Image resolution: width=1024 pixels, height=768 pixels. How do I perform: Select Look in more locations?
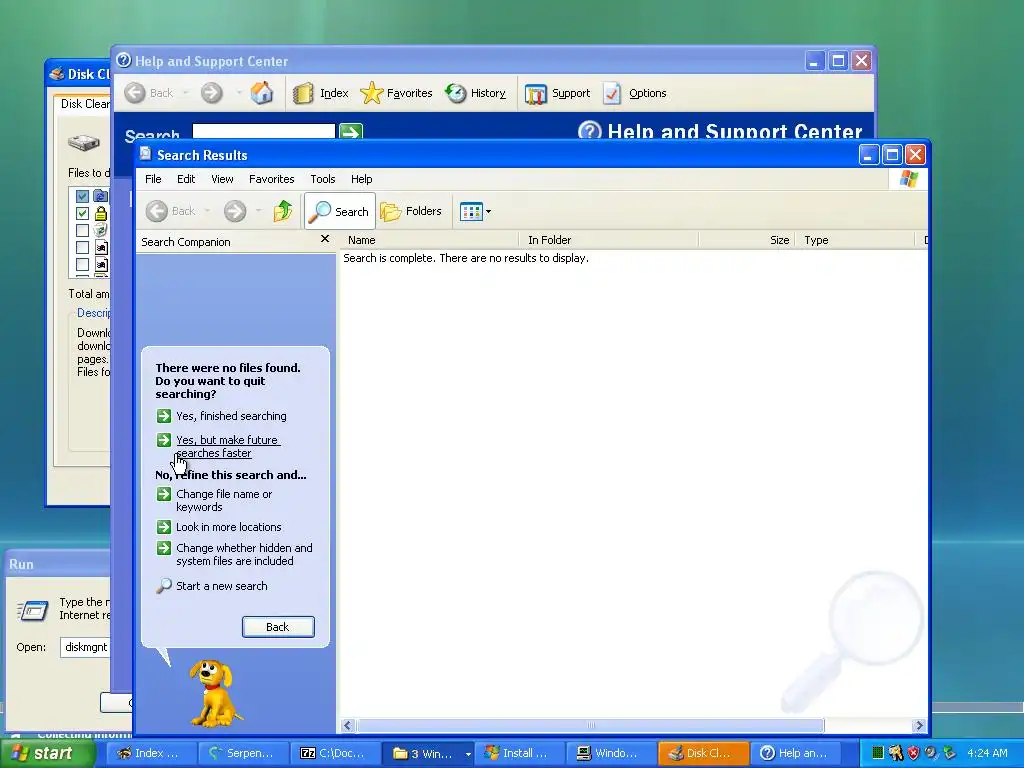coord(229,527)
